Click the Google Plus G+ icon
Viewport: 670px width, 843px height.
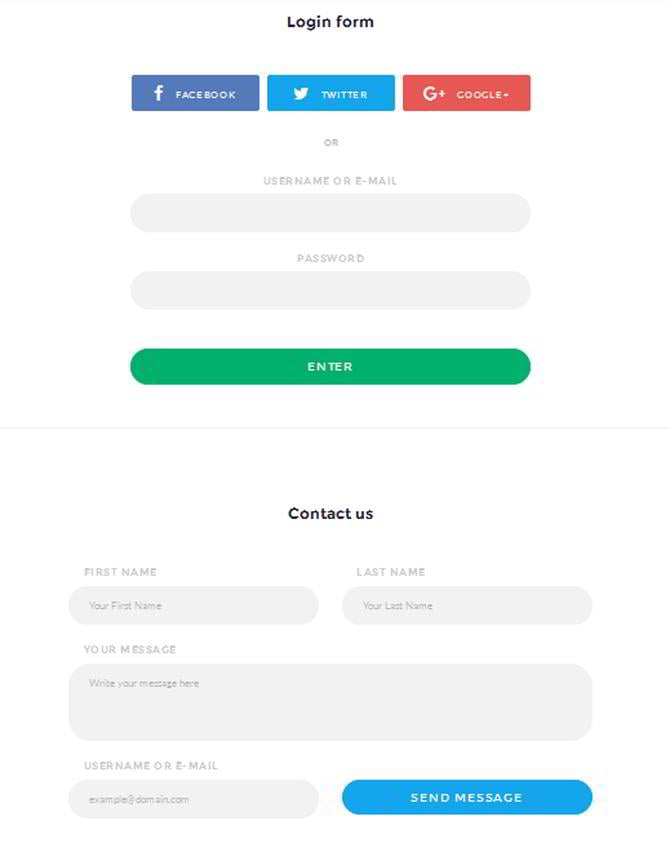[x=433, y=94]
